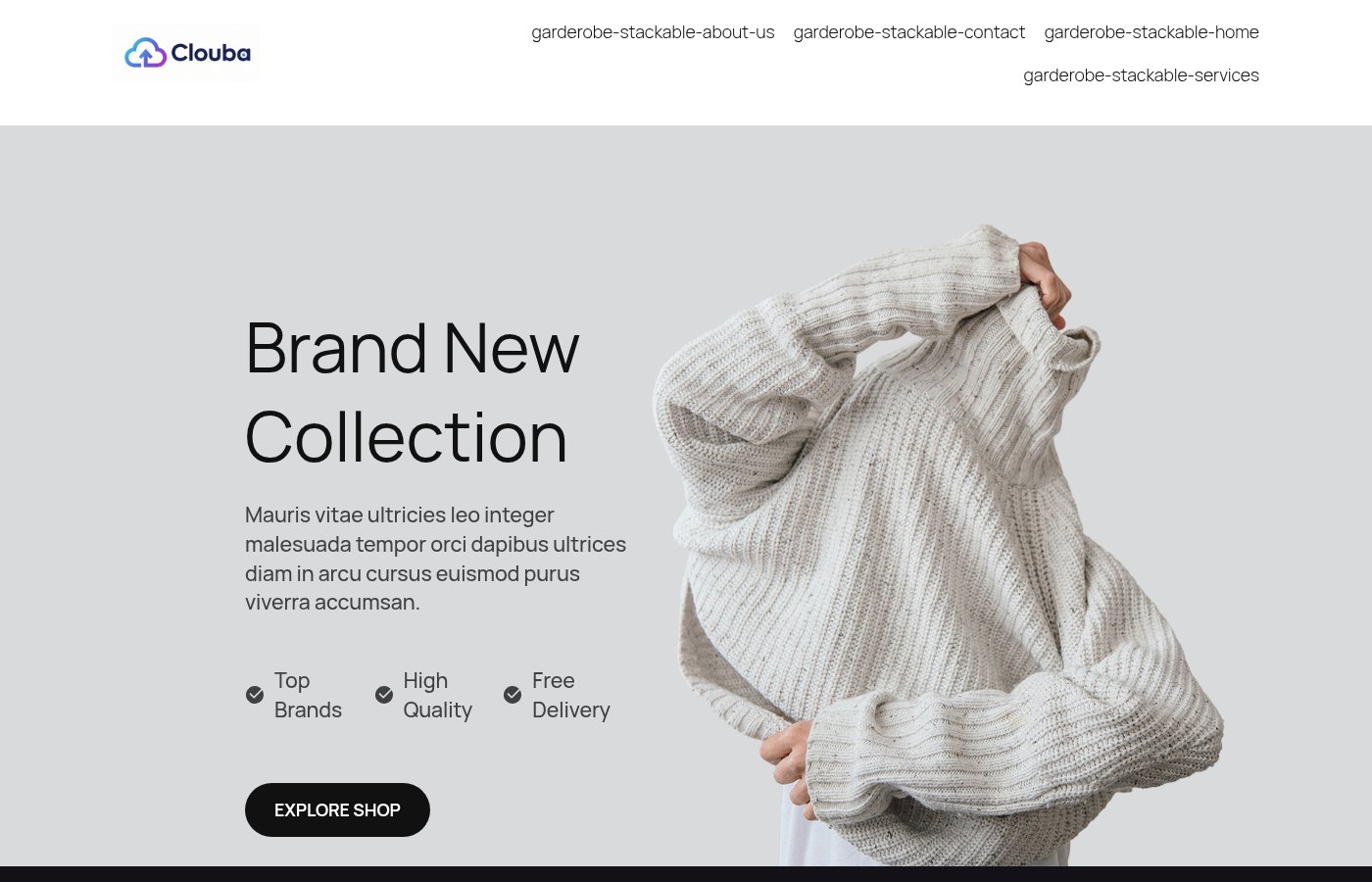Screen dimensions: 1372x882
Task: Click the Mauris vitae ultricies description paragraph
Action: point(436,559)
